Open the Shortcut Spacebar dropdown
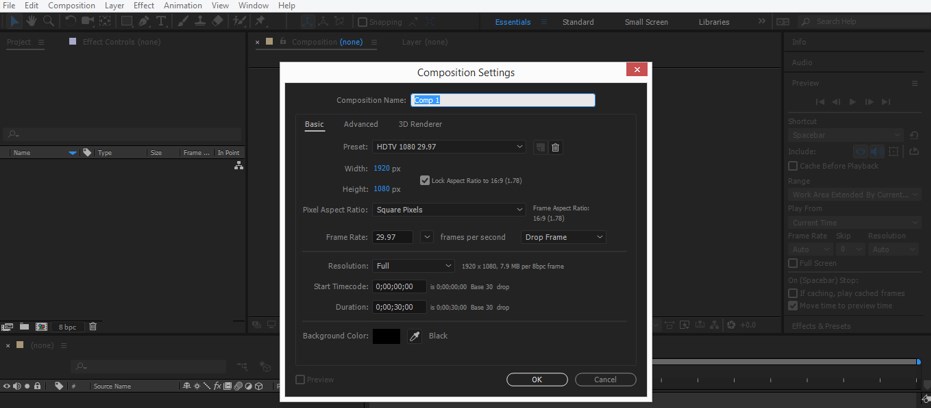The height and width of the screenshot is (408, 931). tap(846, 135)
